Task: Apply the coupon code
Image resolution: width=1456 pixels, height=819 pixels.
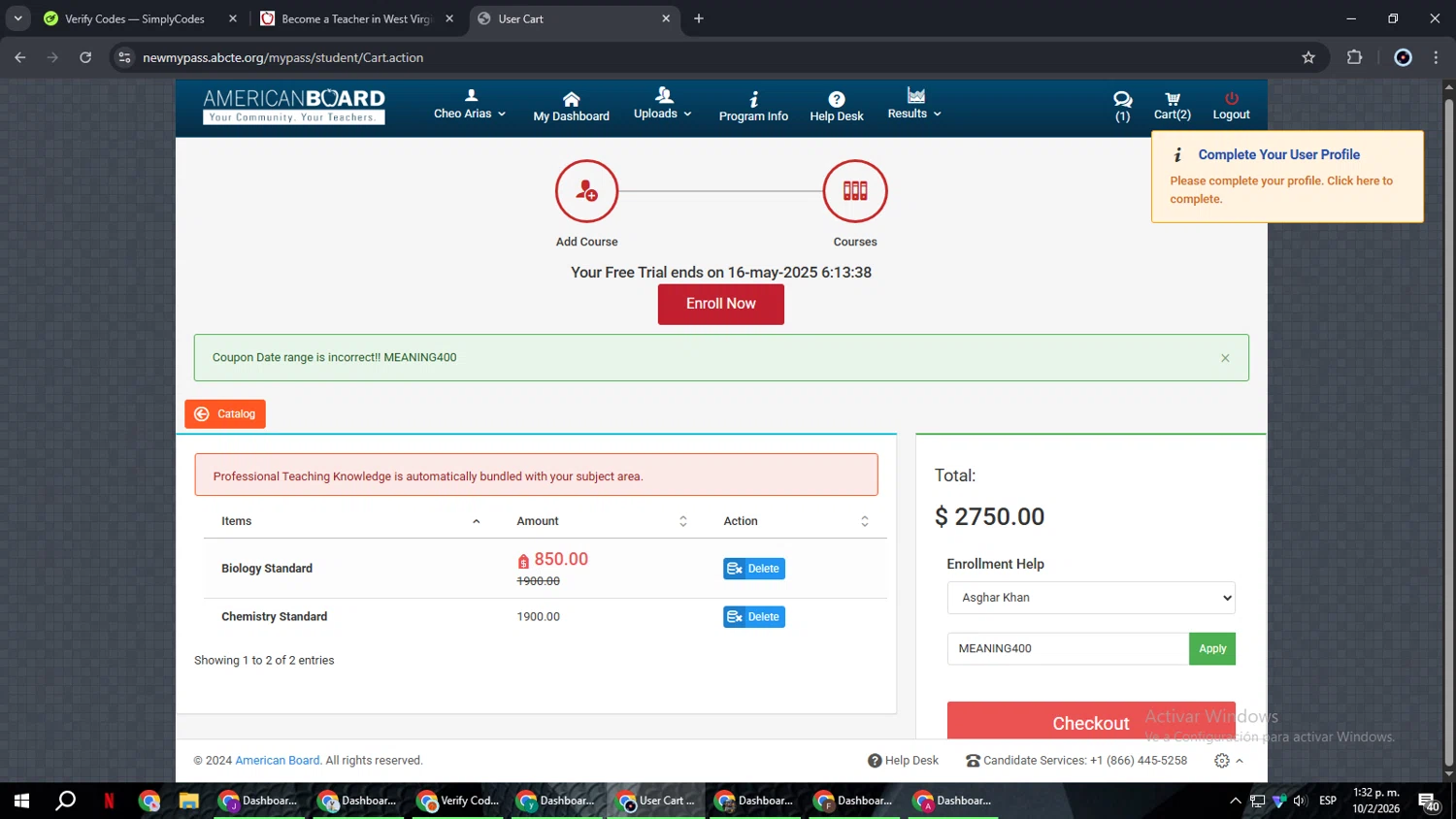Action: (x=1212, y=649)
